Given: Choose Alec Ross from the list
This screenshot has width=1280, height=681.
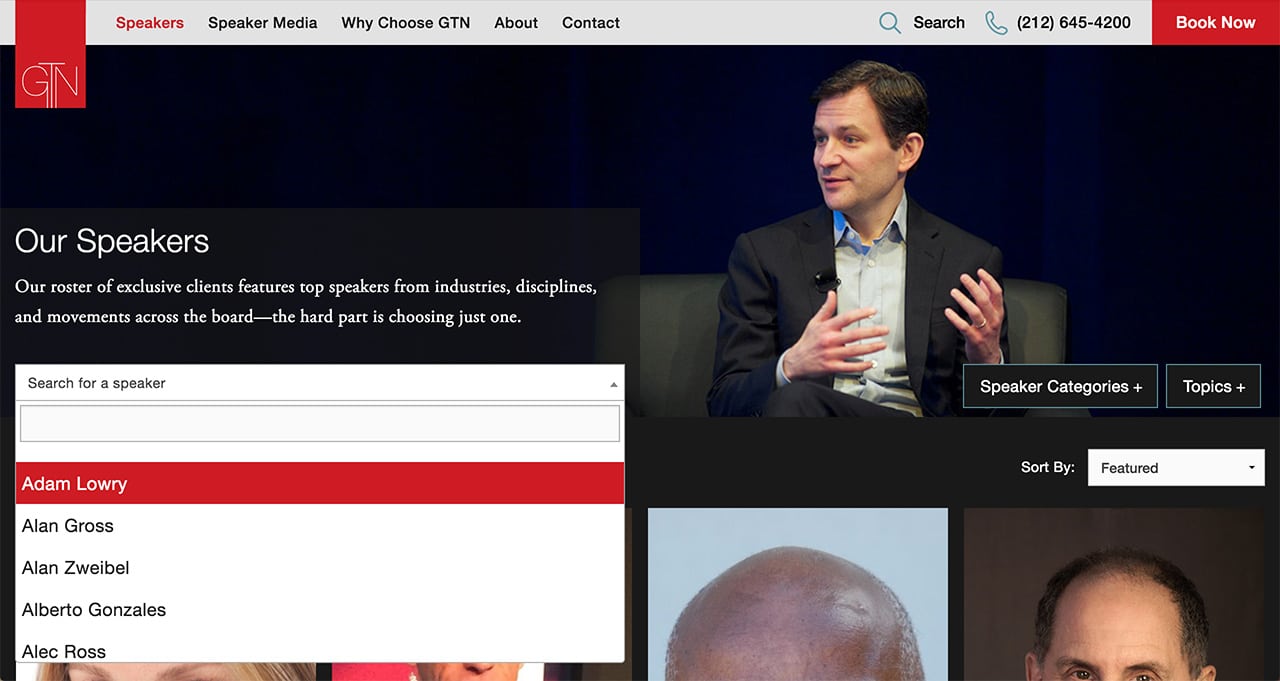Looking at the screenshot, I should (320, 647).
